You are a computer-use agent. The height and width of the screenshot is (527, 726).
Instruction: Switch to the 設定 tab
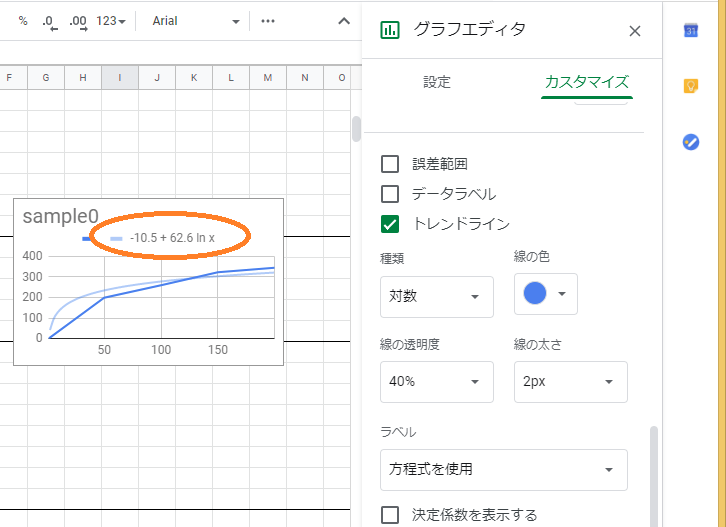[437, 82]
